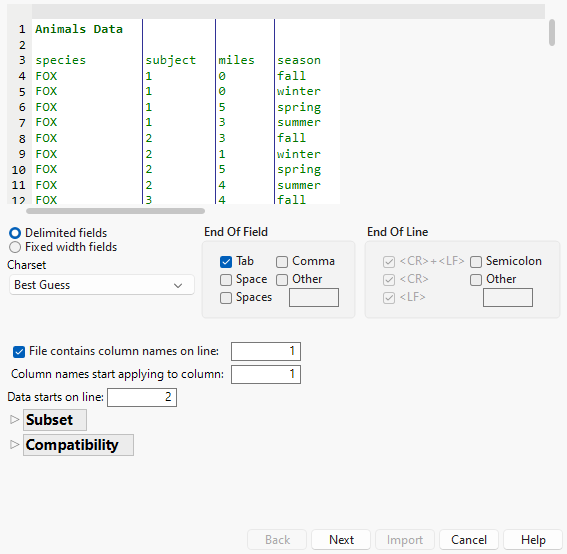Click the Cancel button
This screenshot has width=567, height=554.
(469, 540)
